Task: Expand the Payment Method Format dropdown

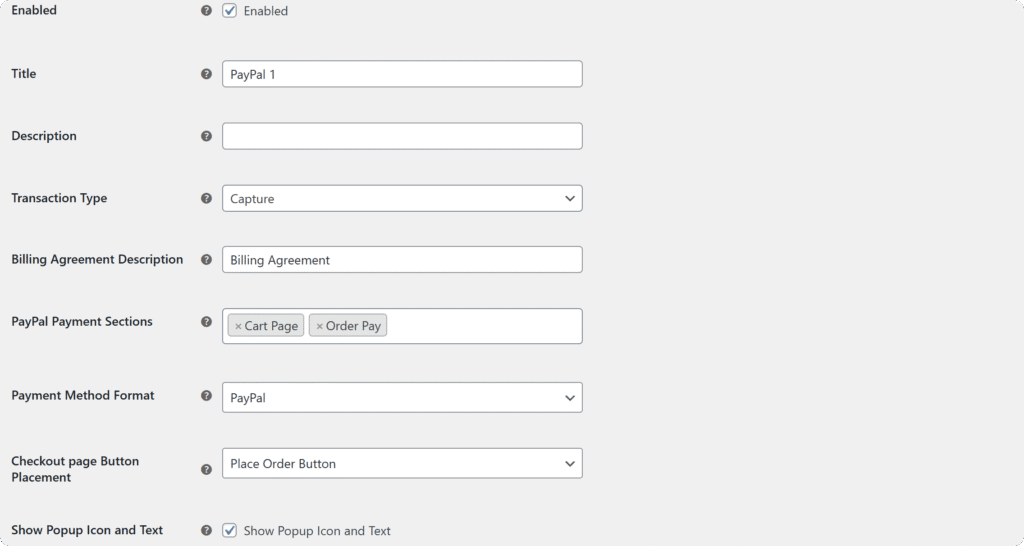Action: [x=402, y=397]
